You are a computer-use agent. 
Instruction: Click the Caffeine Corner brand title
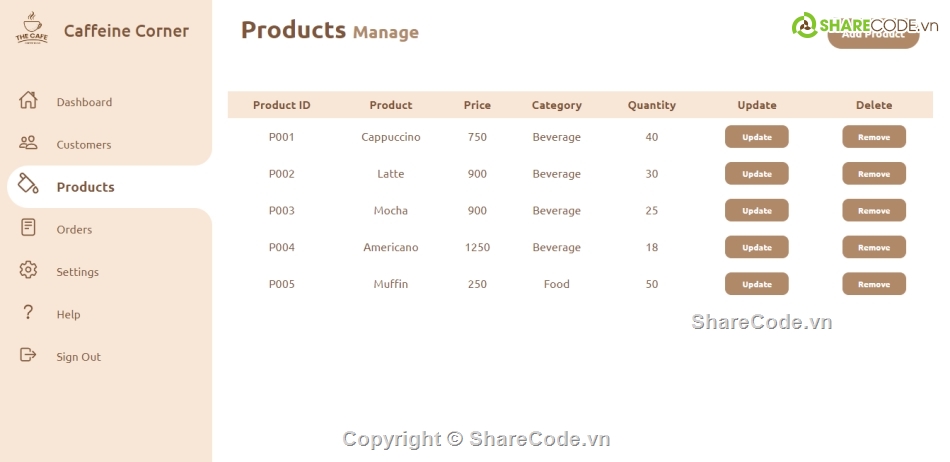126,31
